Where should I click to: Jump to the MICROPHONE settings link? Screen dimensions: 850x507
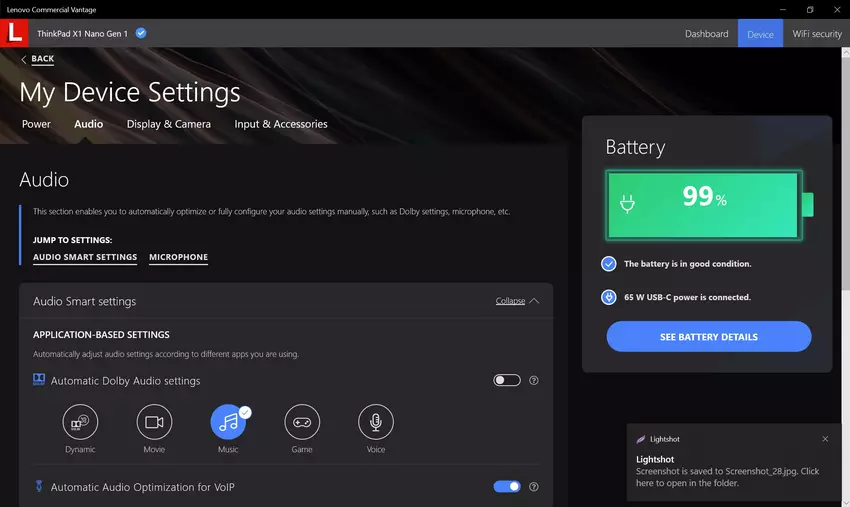178,257
